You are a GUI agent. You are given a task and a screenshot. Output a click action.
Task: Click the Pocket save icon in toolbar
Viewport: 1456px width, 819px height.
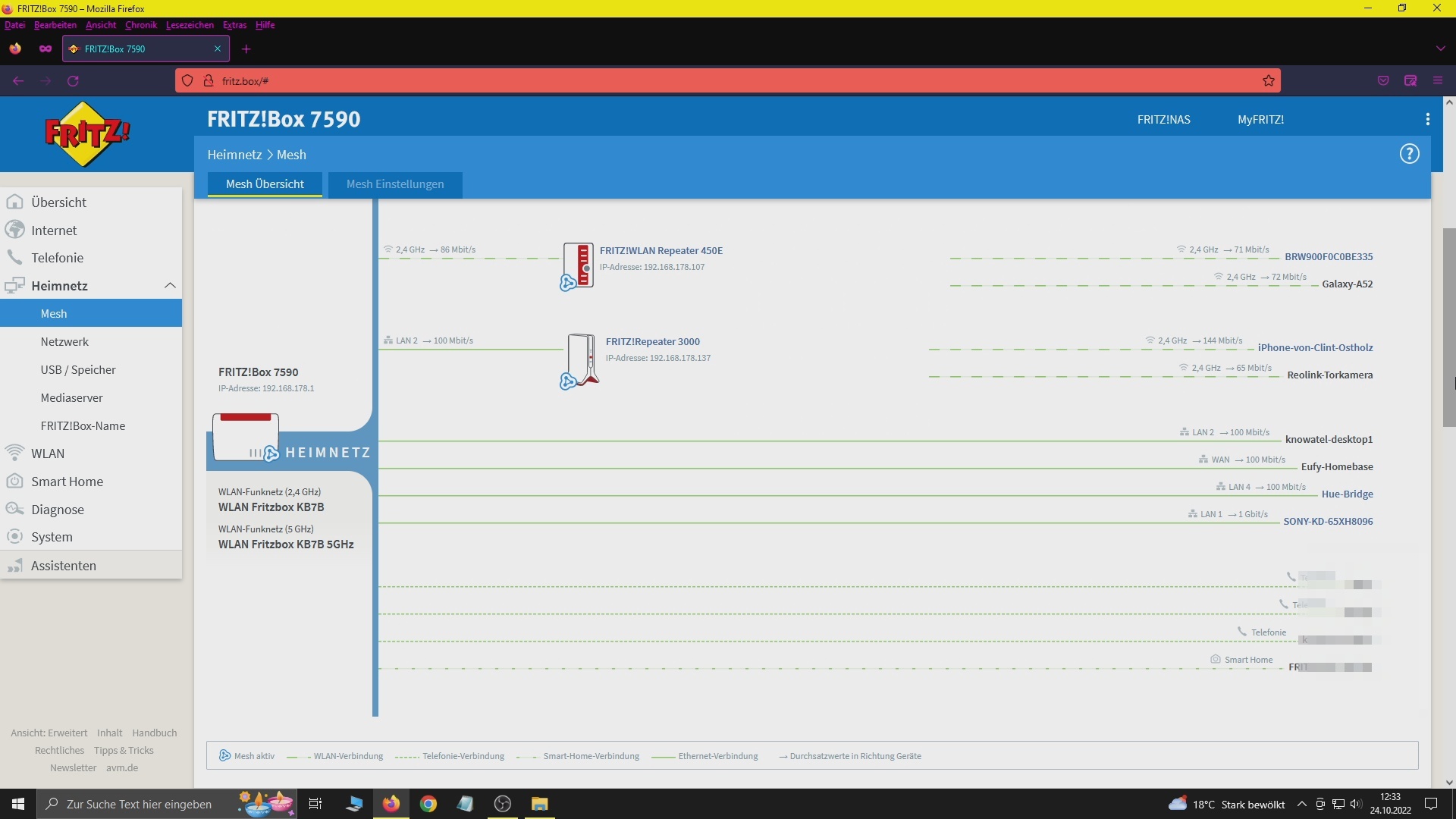[x=1383, y=80]
